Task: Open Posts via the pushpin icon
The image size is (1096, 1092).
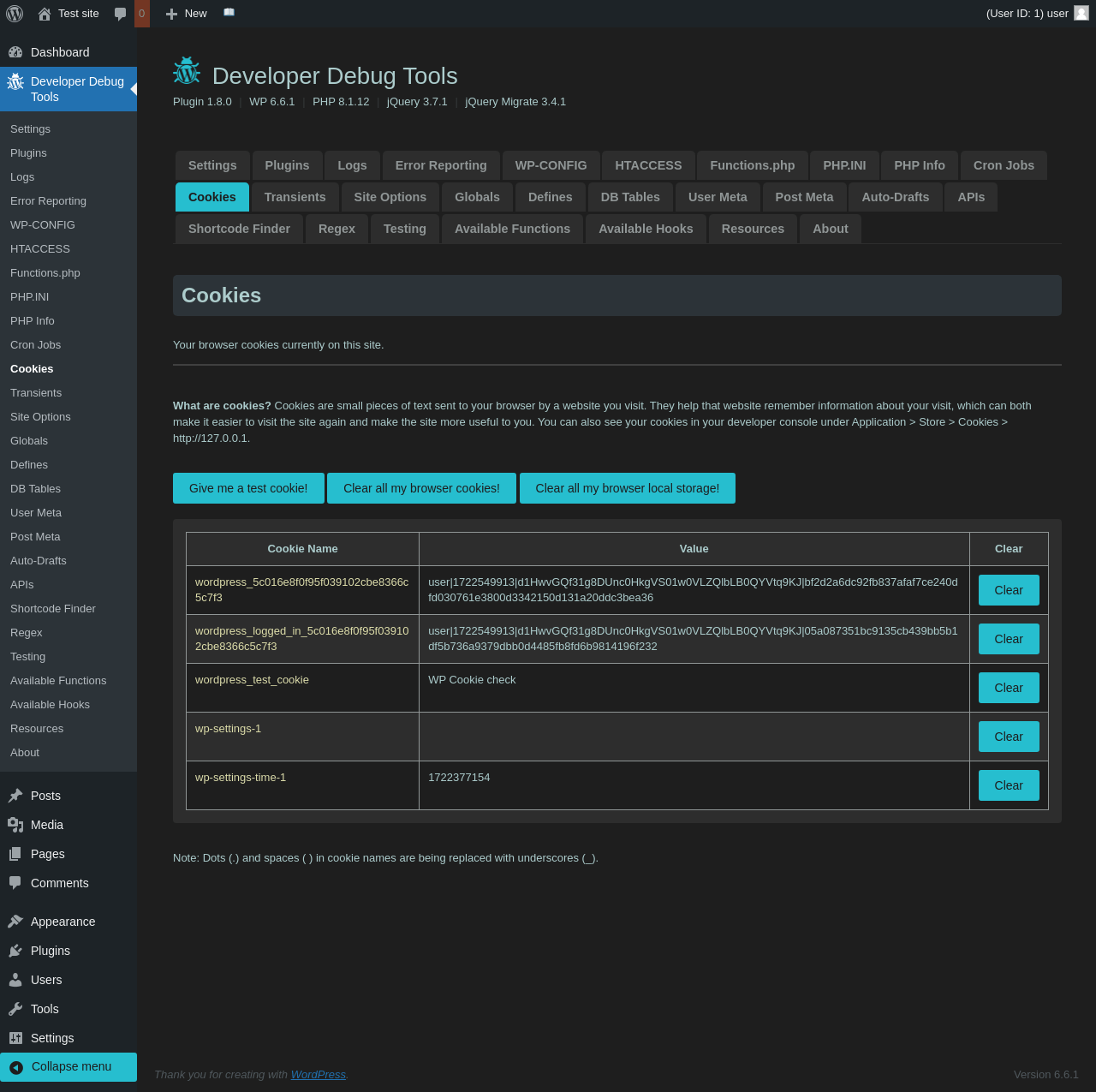Action: (15, 796)
